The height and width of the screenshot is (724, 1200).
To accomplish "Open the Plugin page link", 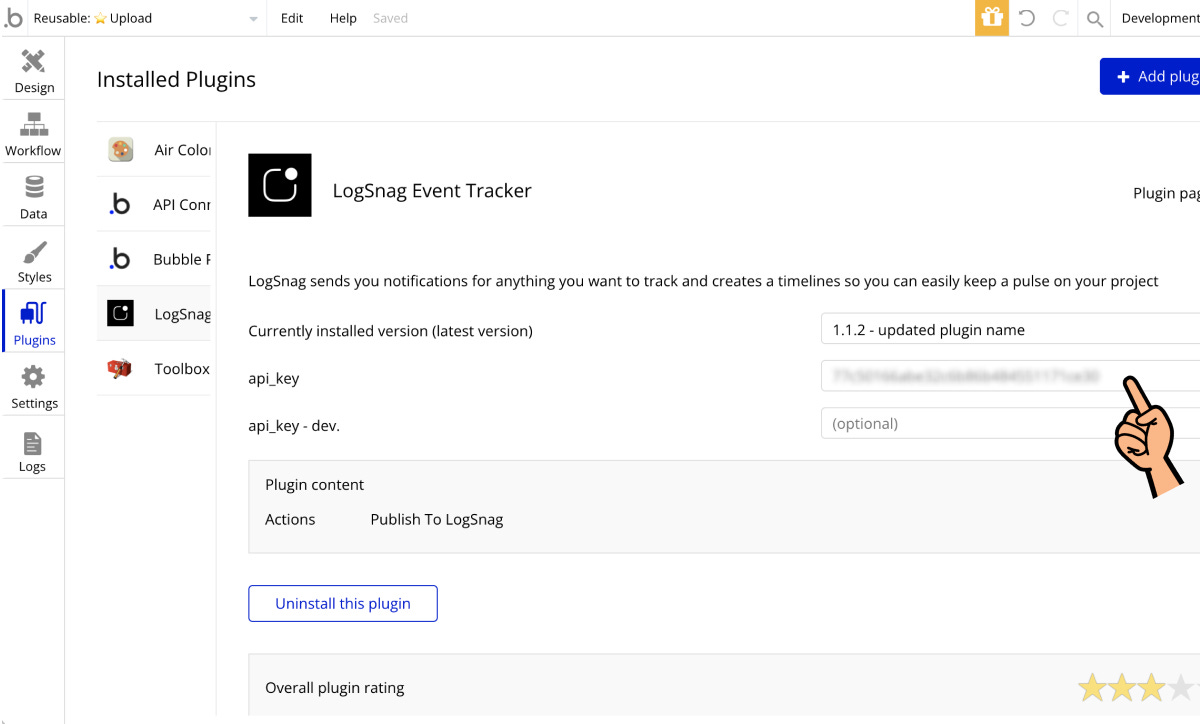I will pyautogui.click(x=1166, y=193).
